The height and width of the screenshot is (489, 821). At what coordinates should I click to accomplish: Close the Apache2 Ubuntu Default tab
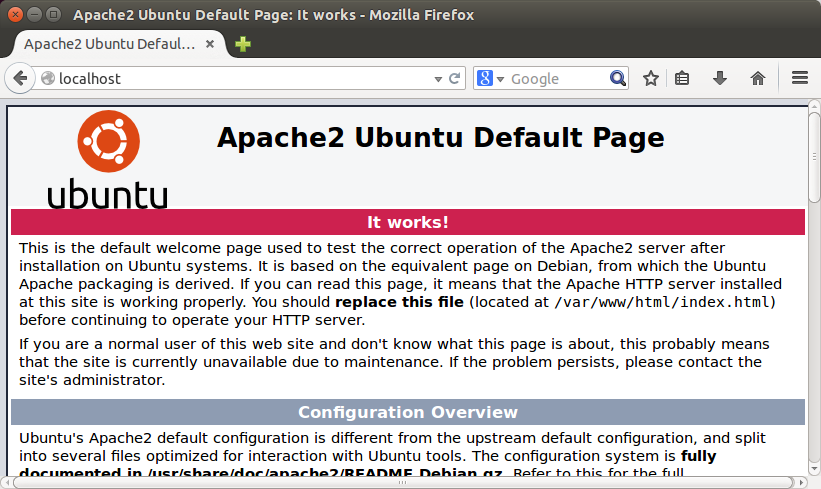tap(210, 44)
